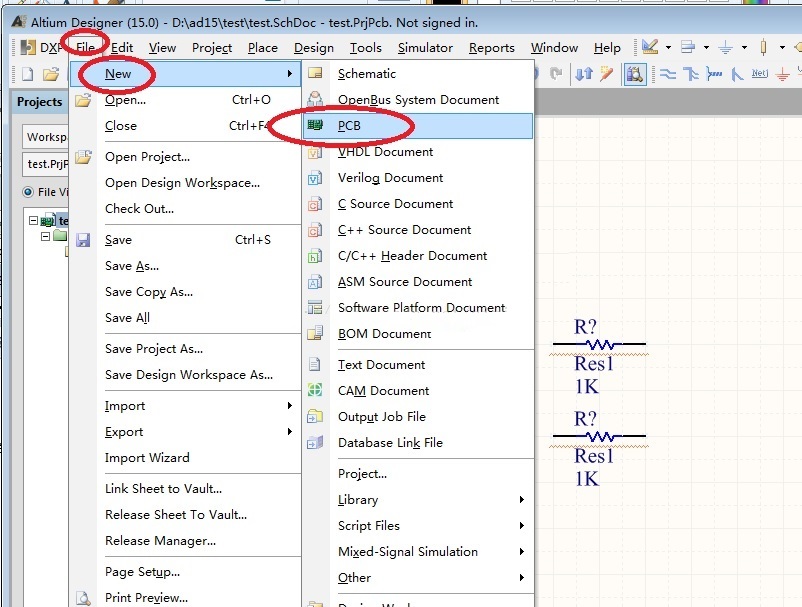802x607 pixels.
Task: Click the new document icon in toolbar
Action: (27, 74)
